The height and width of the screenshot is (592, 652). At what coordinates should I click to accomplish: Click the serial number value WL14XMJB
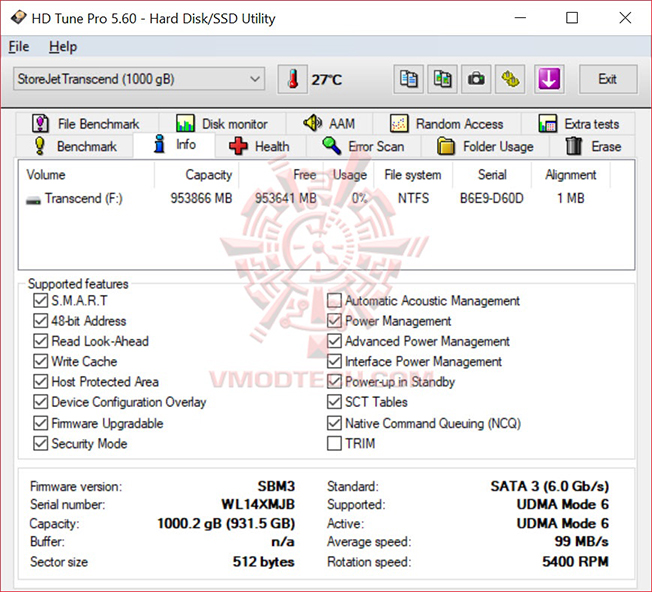(x=258, y=504)
